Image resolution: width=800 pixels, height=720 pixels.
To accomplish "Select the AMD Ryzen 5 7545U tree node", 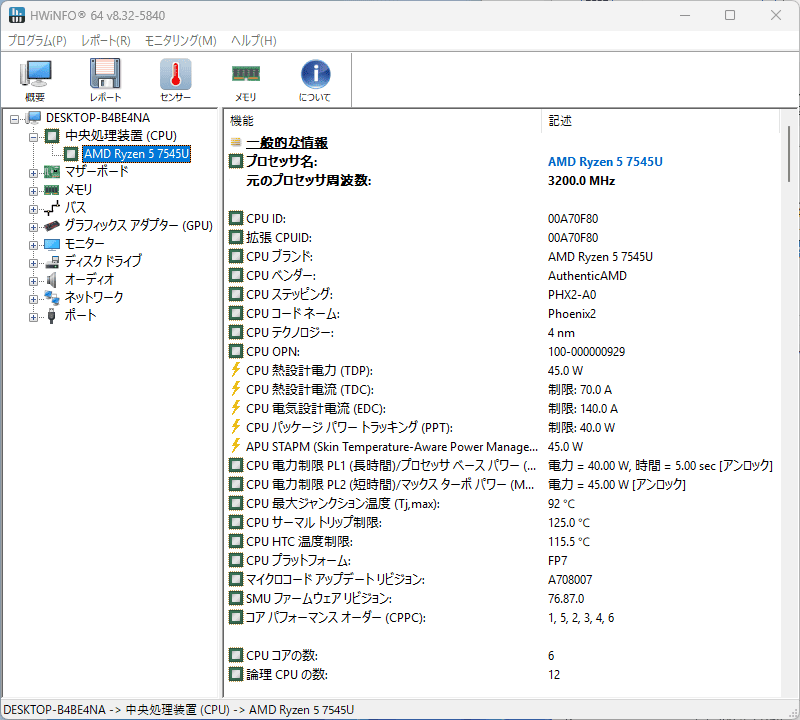I will point(136,154).
